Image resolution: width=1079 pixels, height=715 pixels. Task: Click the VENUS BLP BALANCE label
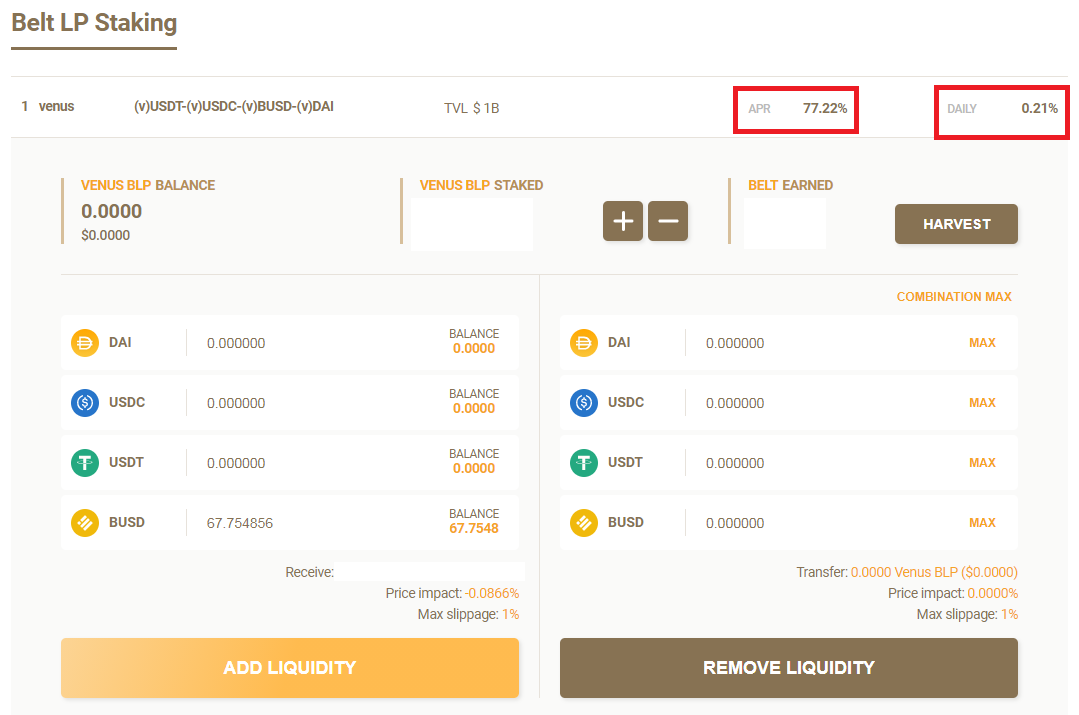point(148,185)
